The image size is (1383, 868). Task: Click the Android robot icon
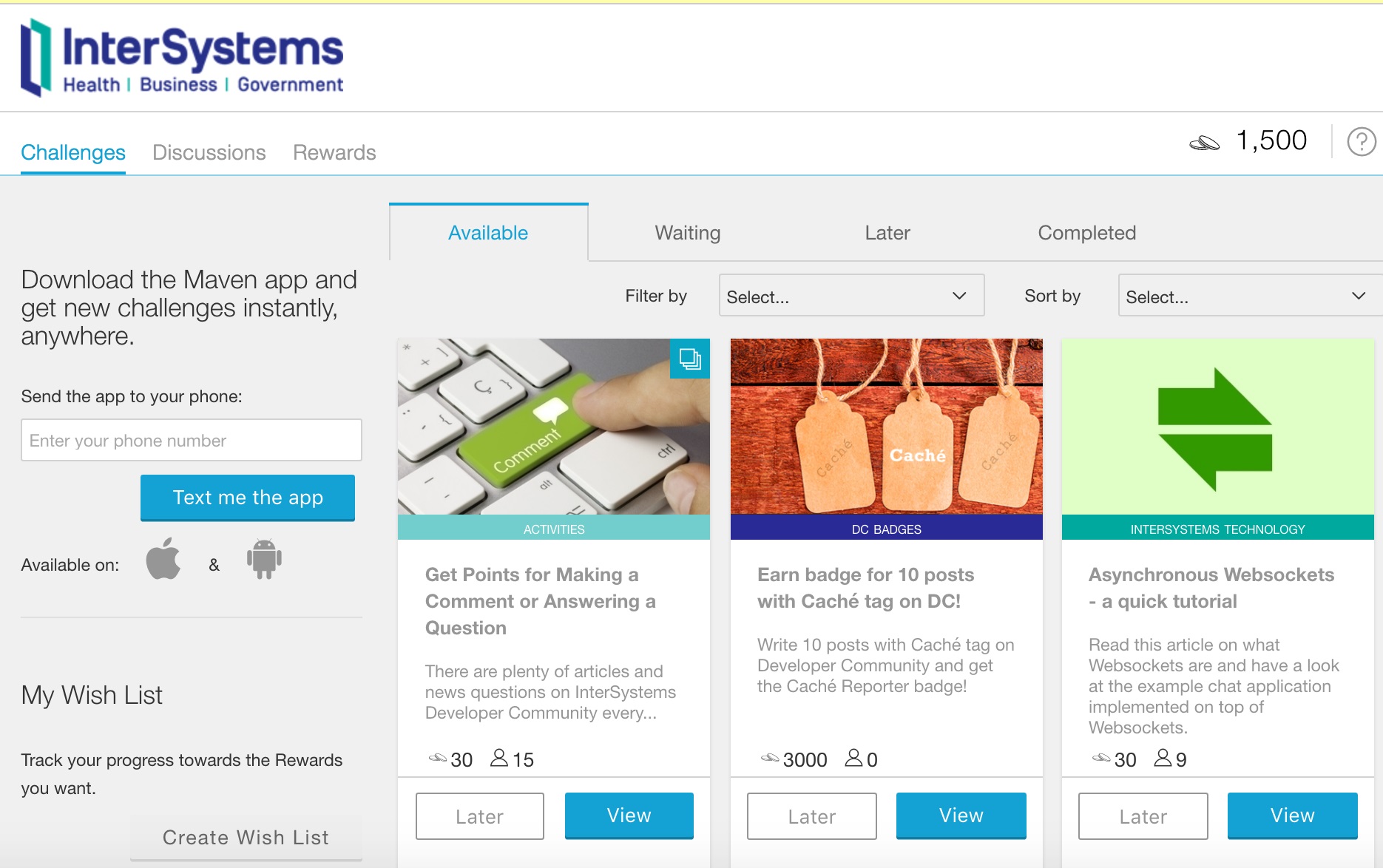(264, 559)
